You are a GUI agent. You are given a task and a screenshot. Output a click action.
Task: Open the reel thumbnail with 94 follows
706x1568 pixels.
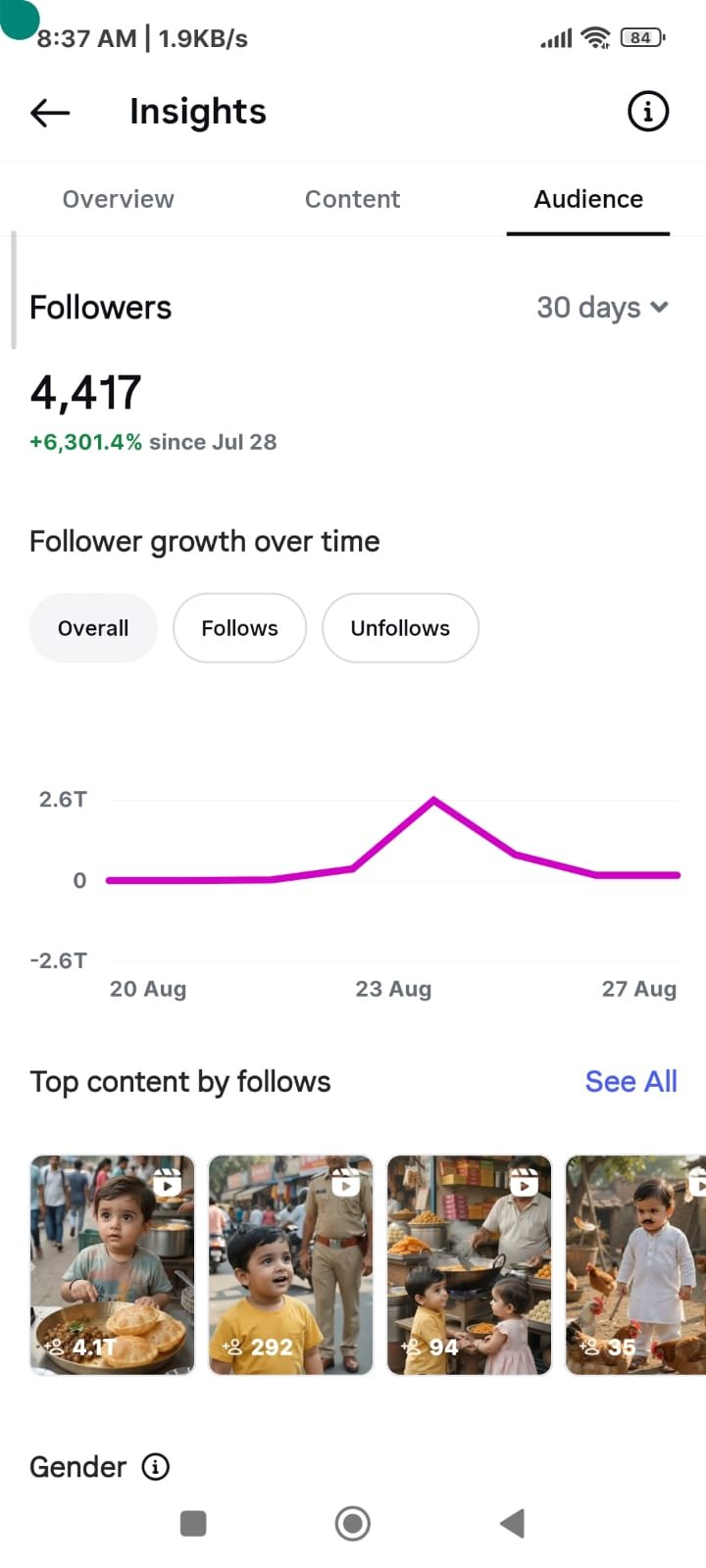point(469,1265)
